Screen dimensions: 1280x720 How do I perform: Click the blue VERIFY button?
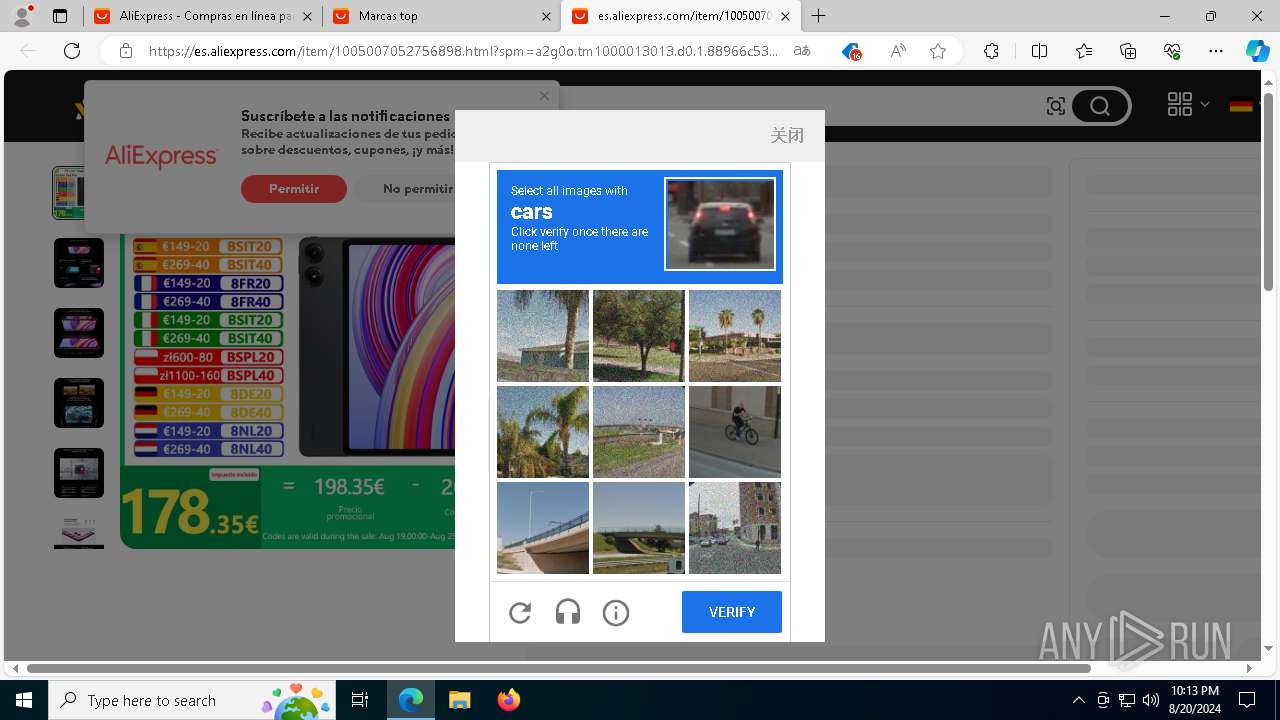pyautogui.click(x=732, y=612)
